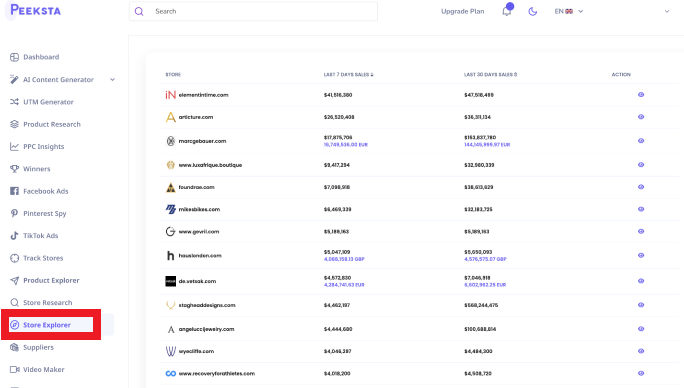Screen dimensions: 684x388
Task: View stagheaddesigns.com store eye icon
Action: [x=641, y=305]
